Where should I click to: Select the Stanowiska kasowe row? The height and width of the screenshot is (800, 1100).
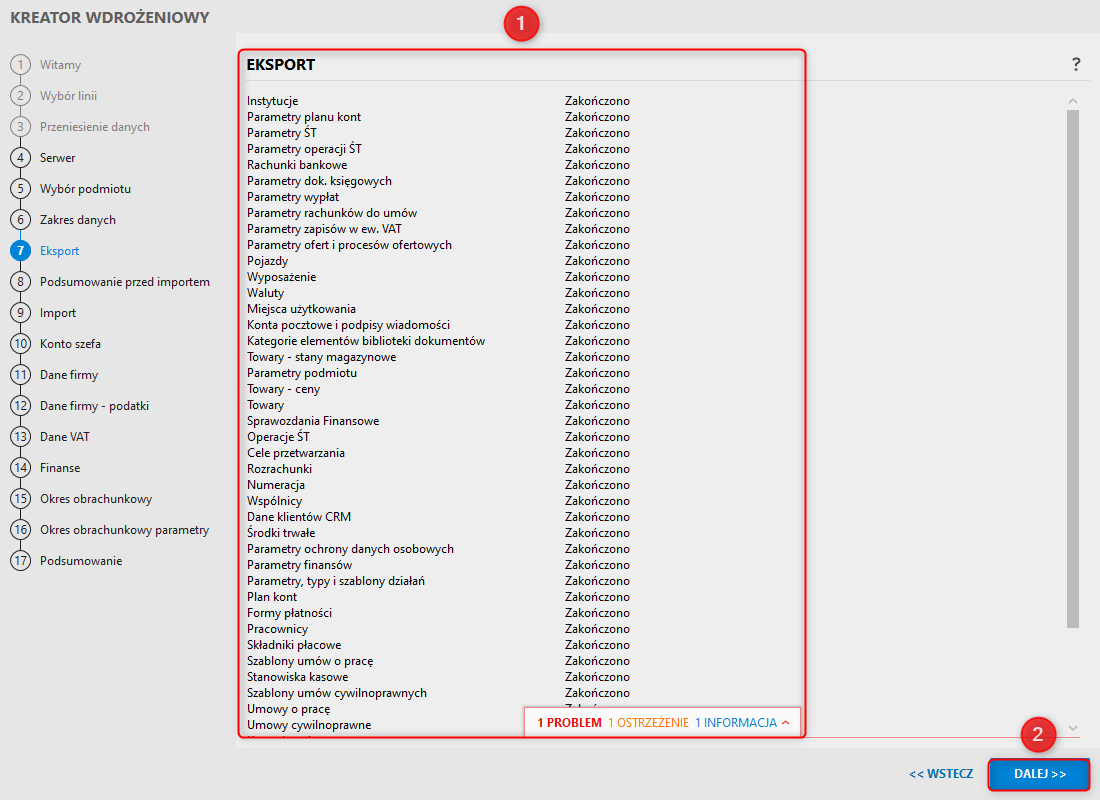tap(438, 676)
